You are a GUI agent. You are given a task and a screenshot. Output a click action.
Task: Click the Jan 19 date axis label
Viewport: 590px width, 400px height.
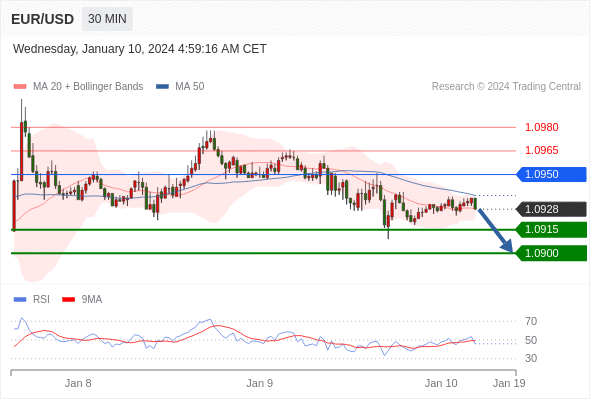tap(509, 383)
